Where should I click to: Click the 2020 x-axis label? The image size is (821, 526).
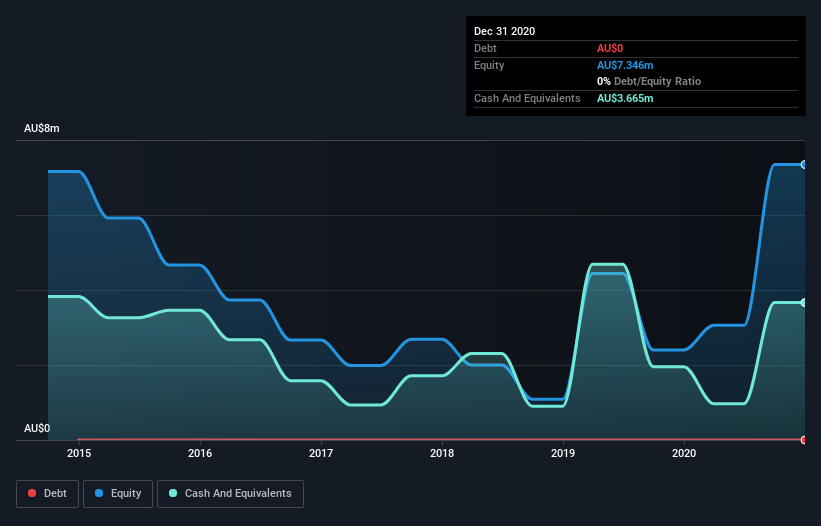coord(684,453)
